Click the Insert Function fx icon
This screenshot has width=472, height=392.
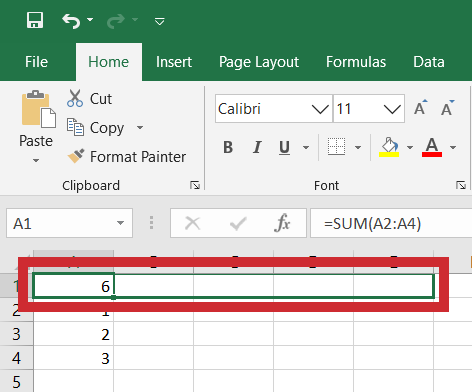click(282, 223)
